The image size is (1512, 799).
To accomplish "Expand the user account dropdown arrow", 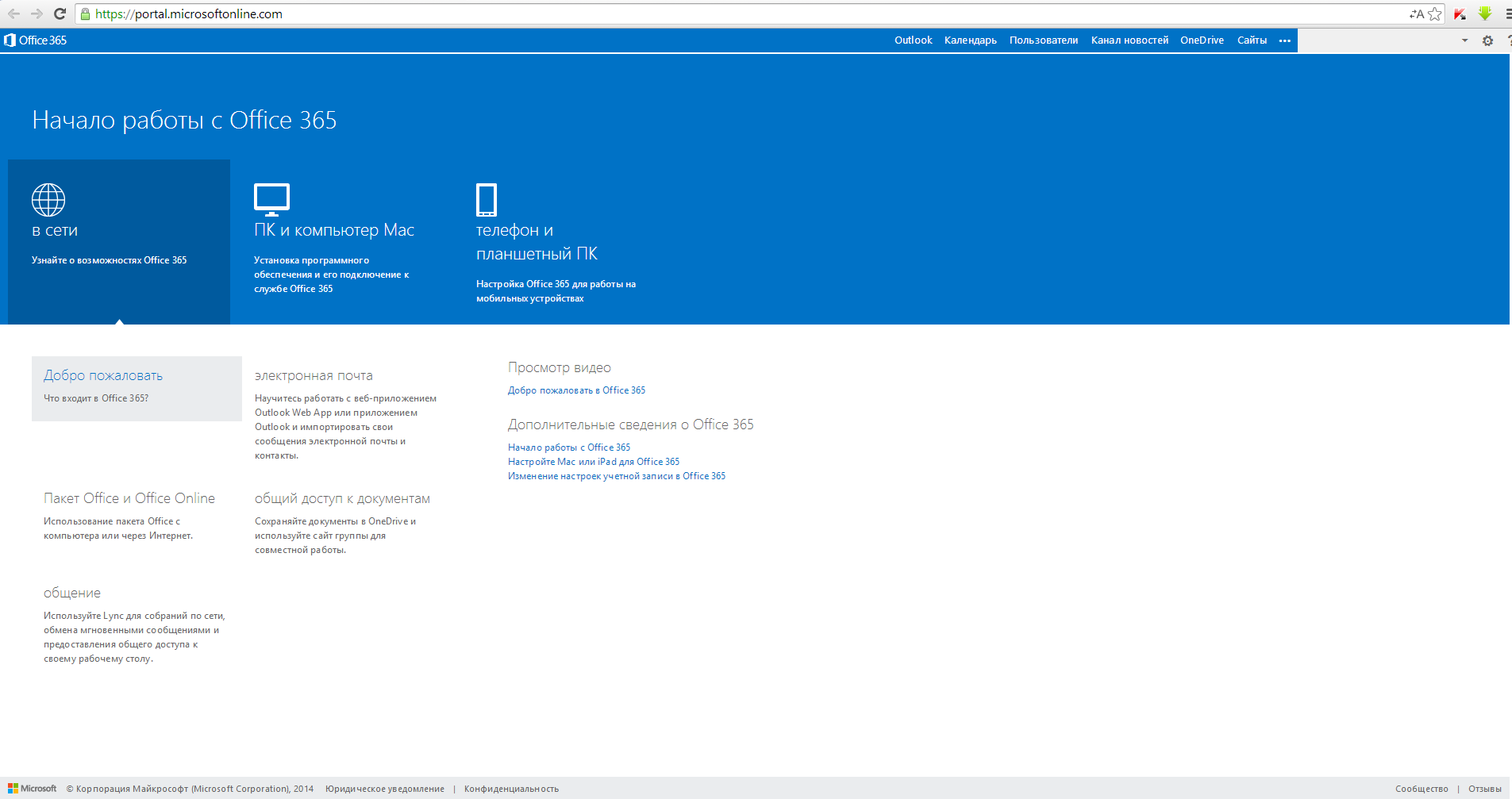I will click(x=1464, y=40).
